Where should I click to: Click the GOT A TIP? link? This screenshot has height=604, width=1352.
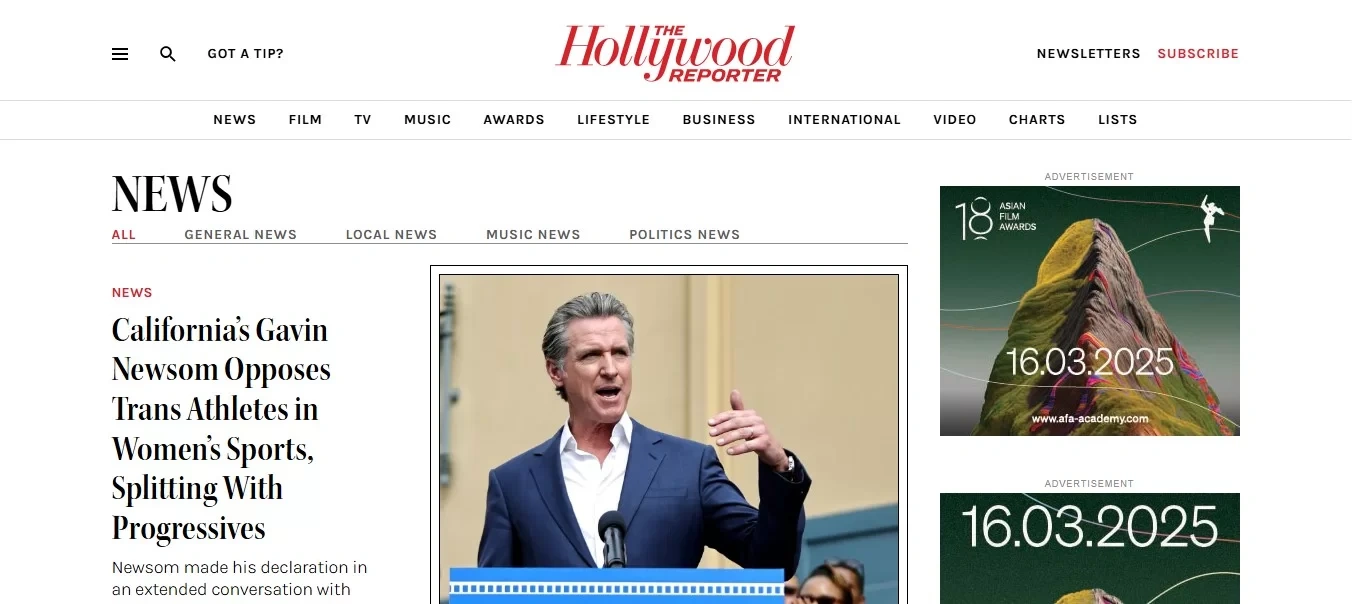point(246,54)
